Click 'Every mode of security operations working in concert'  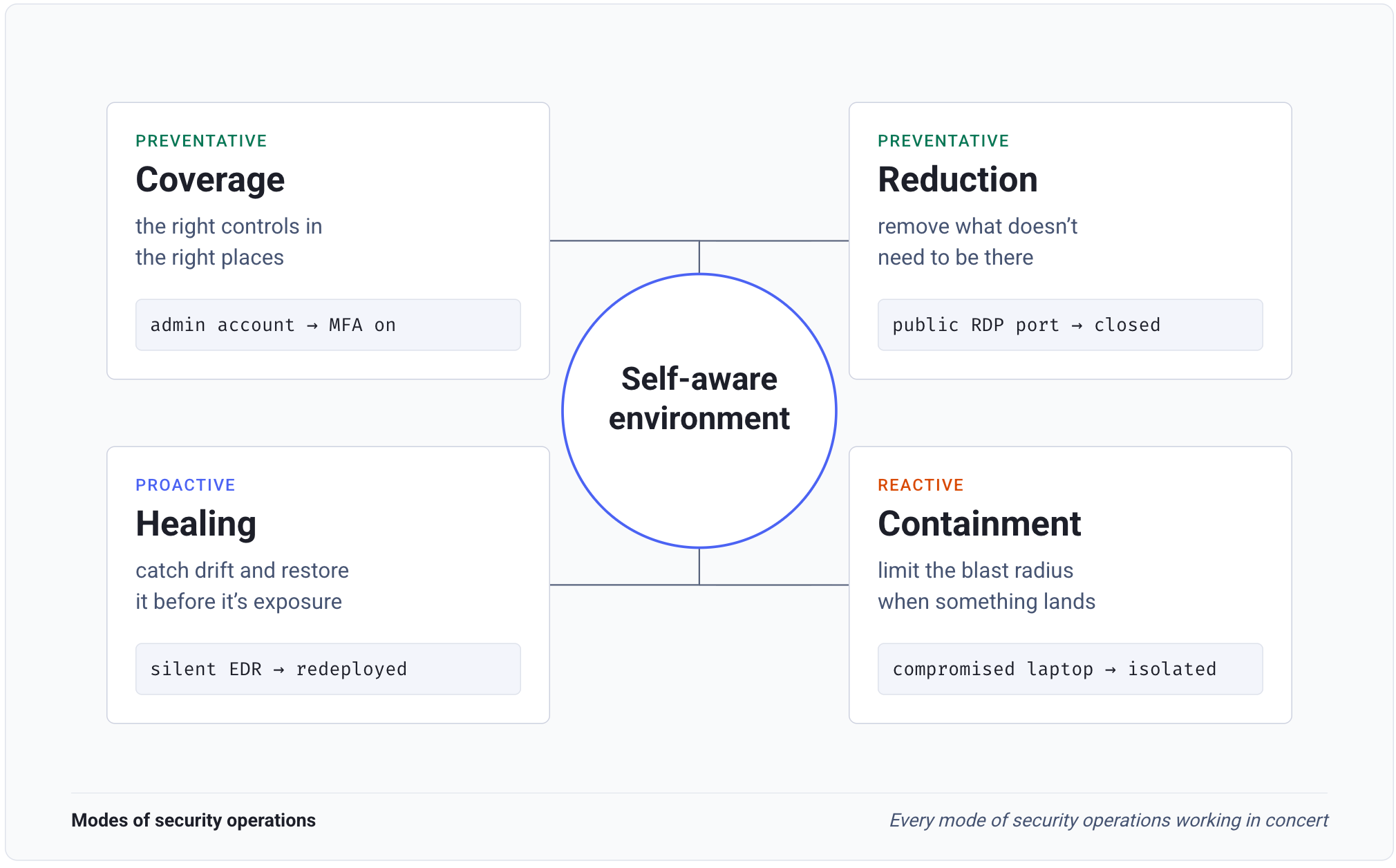1109,820
